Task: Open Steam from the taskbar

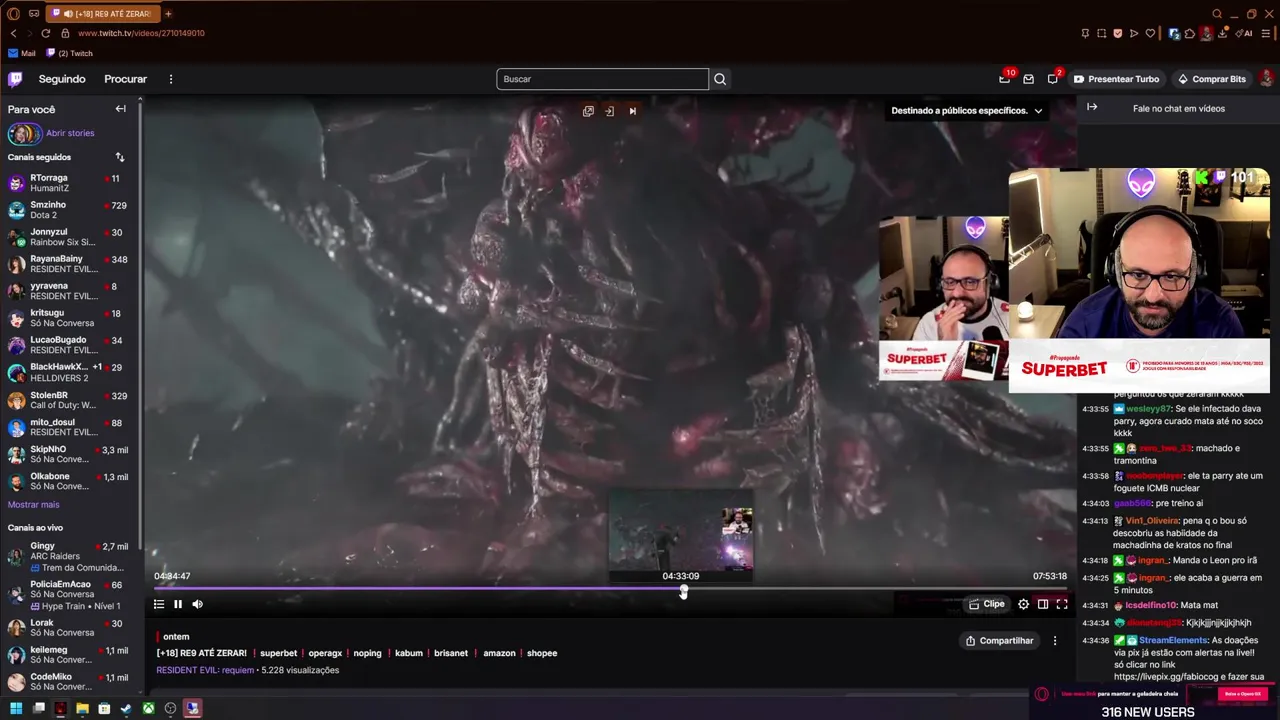Action: [x=126, y=709]
